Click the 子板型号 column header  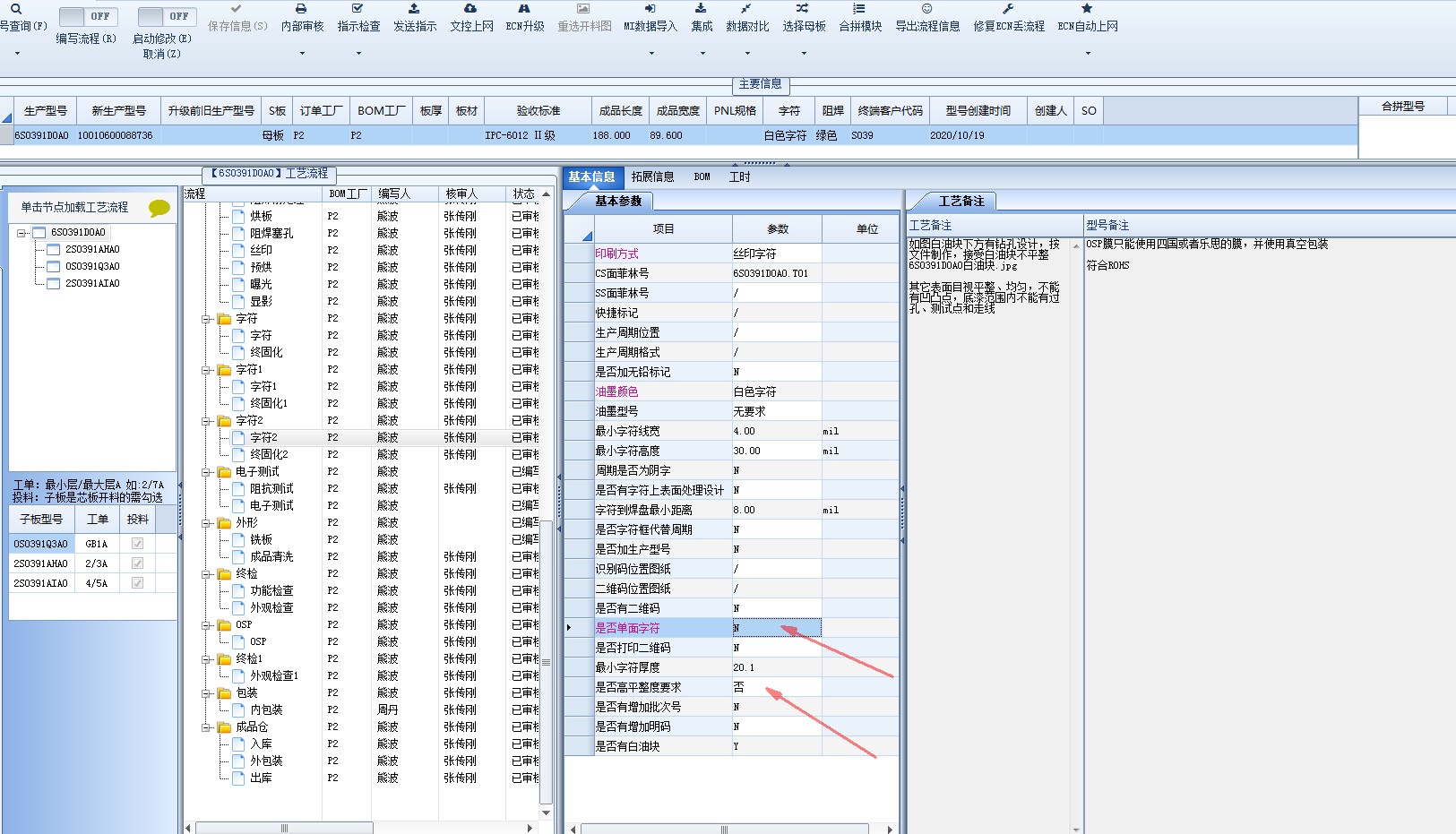tap(41, 519)
